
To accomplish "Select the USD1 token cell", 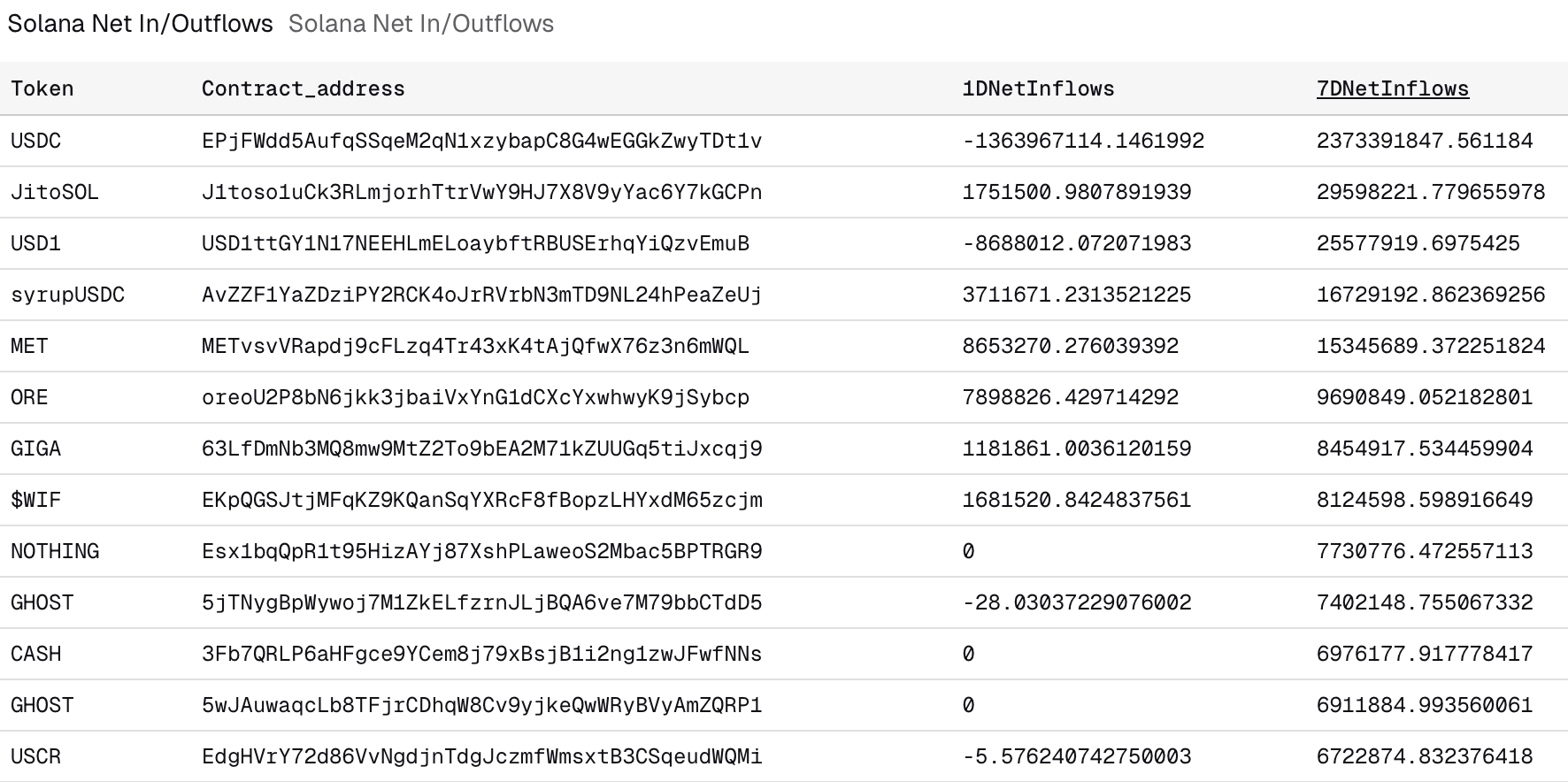I will pyautogui.click(x=35, y=243).
